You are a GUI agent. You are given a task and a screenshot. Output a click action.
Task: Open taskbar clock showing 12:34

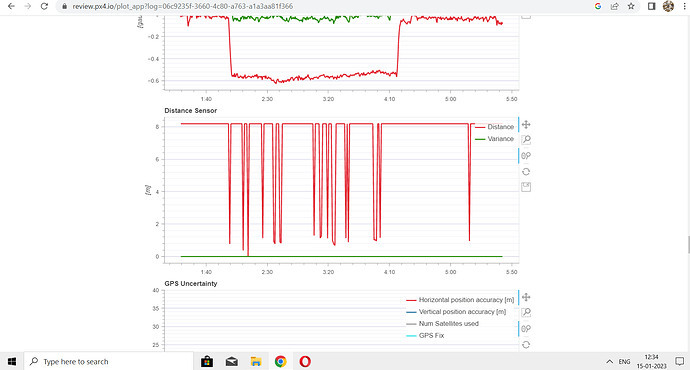coord(652,361)
